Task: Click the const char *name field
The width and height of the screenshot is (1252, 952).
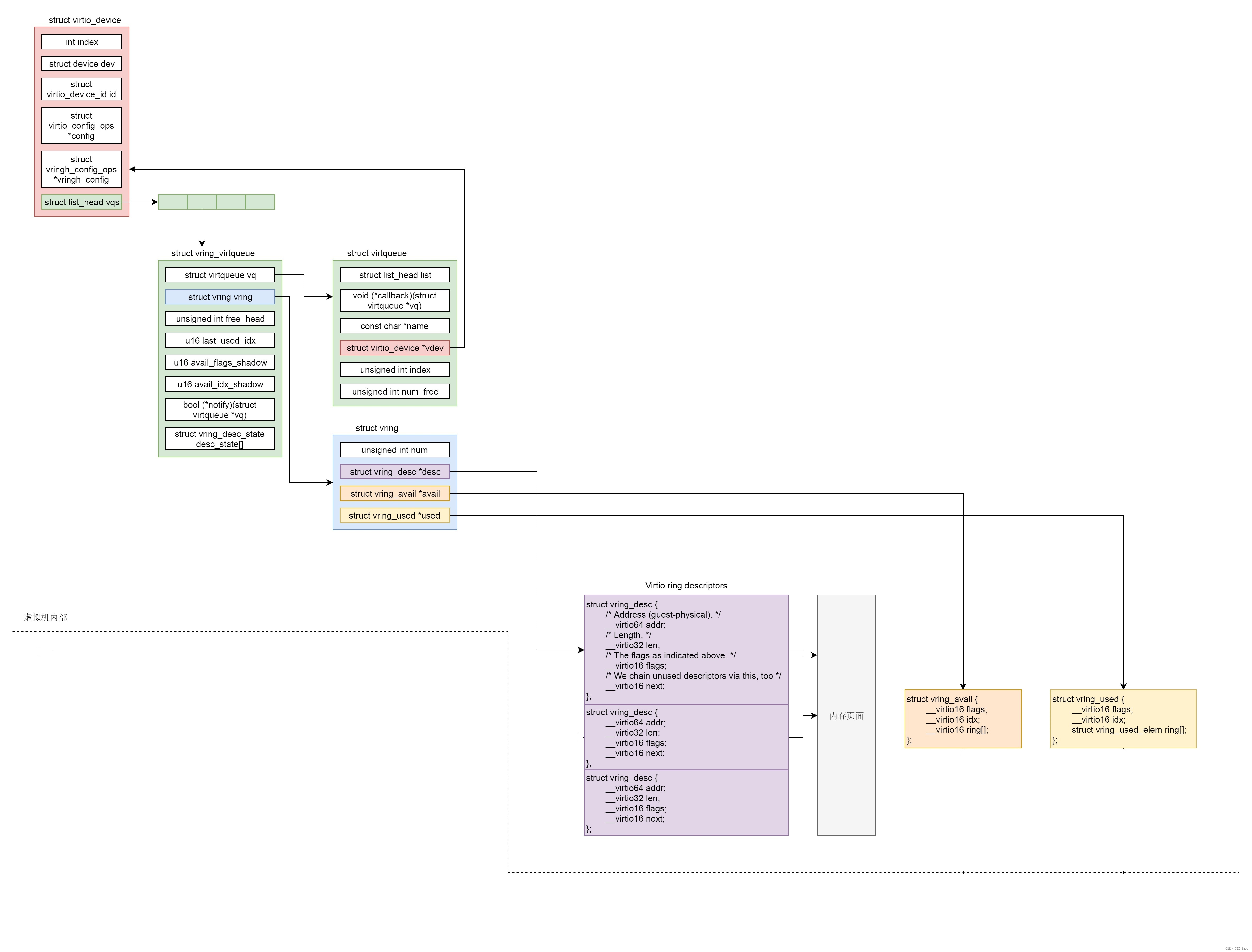Action: pos(394,326)
